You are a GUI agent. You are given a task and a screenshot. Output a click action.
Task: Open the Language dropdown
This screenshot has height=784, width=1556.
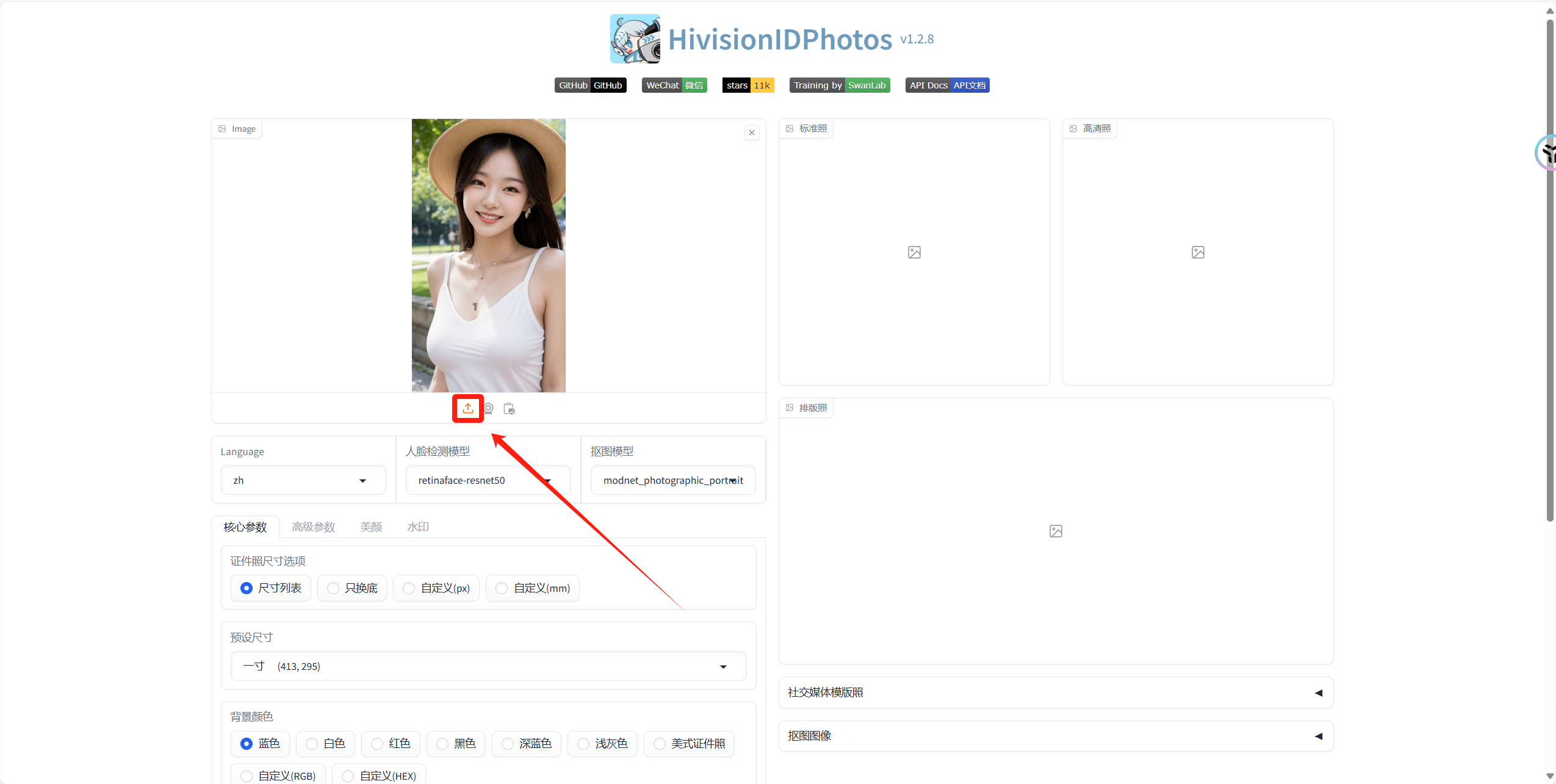[303, 480]
